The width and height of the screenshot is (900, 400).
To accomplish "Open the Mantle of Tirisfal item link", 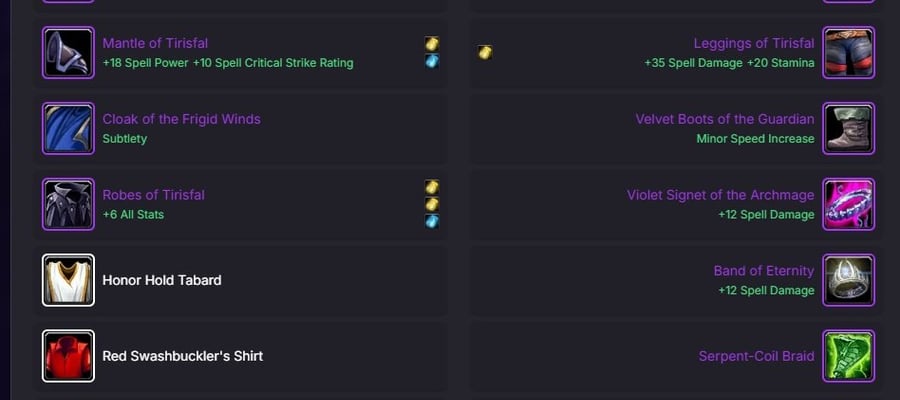I will point(155,43).
